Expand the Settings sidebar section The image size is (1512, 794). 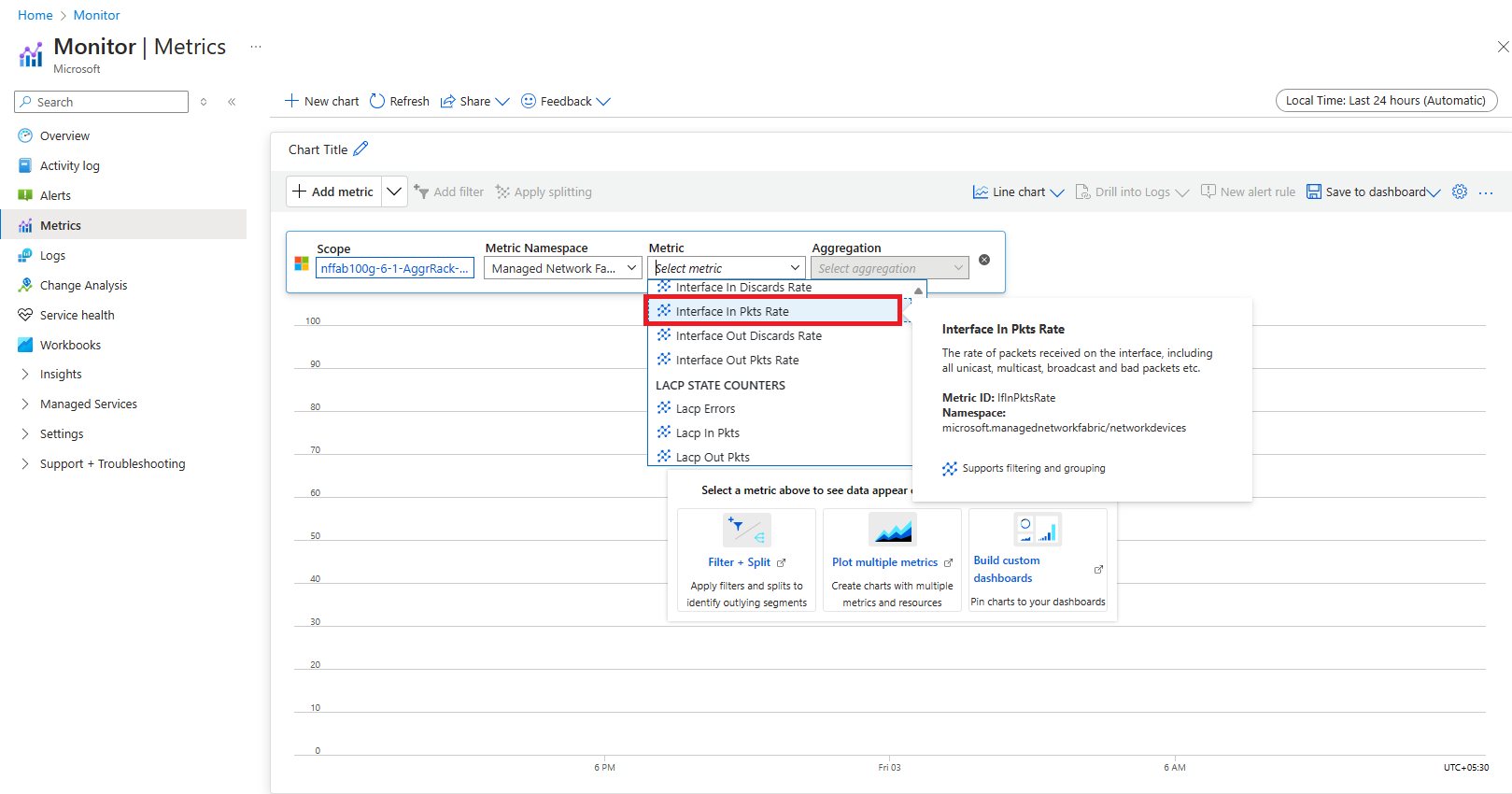62,433
